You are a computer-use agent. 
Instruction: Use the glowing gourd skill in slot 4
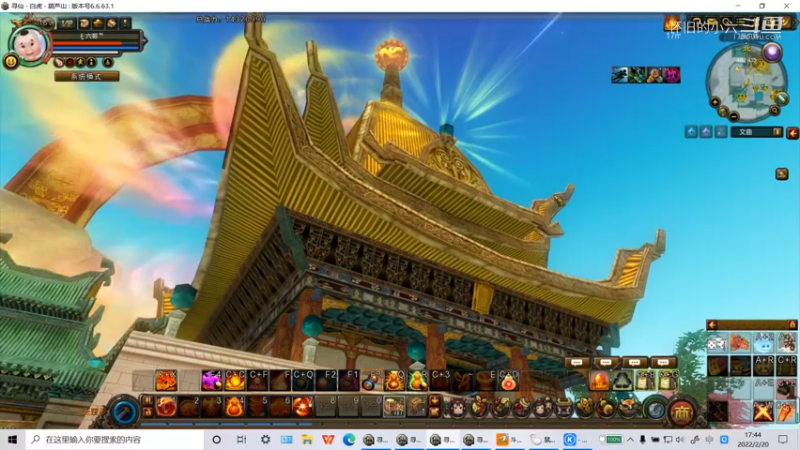pos(235,407)
